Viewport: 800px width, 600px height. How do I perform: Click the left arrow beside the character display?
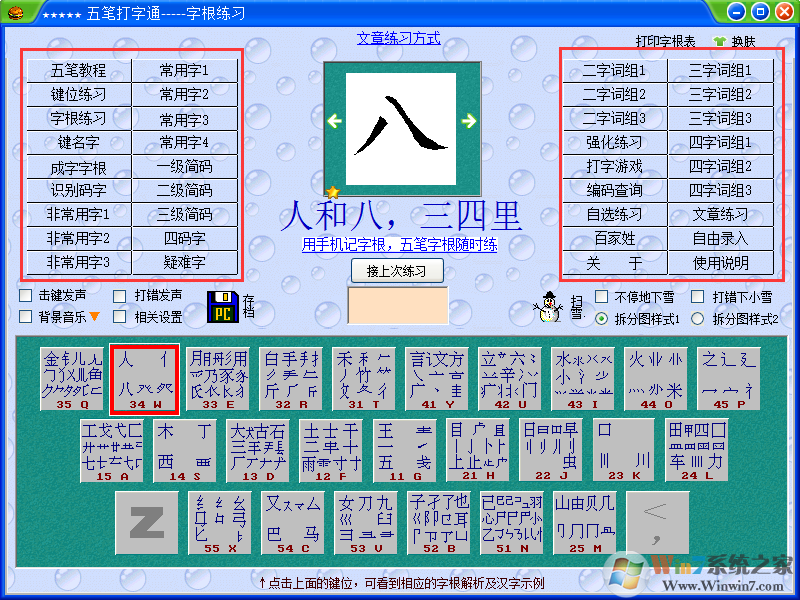coord(334,120)
